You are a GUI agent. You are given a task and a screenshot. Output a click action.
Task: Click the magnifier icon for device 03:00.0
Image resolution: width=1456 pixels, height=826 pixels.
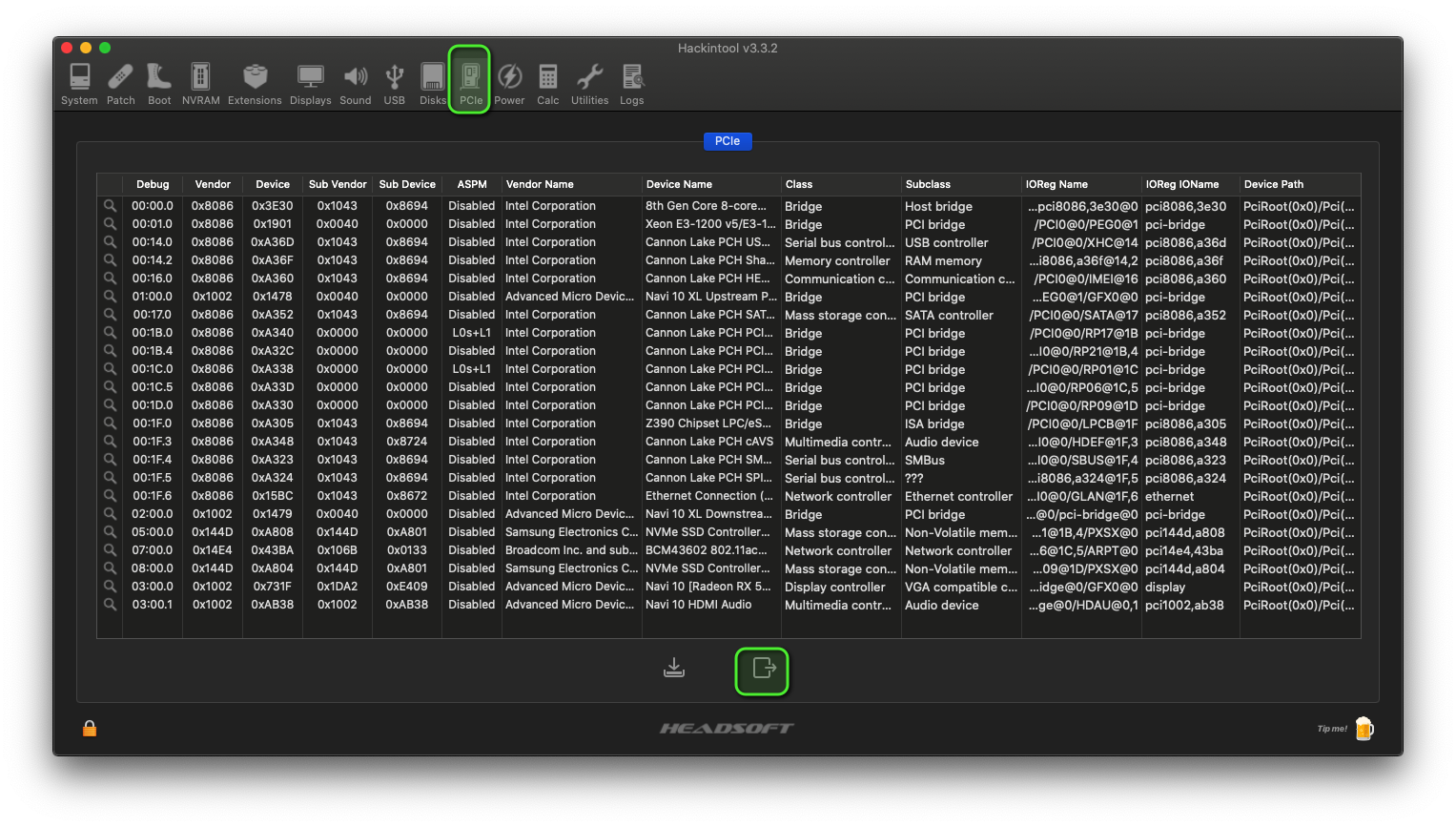[x=110, y=587]
